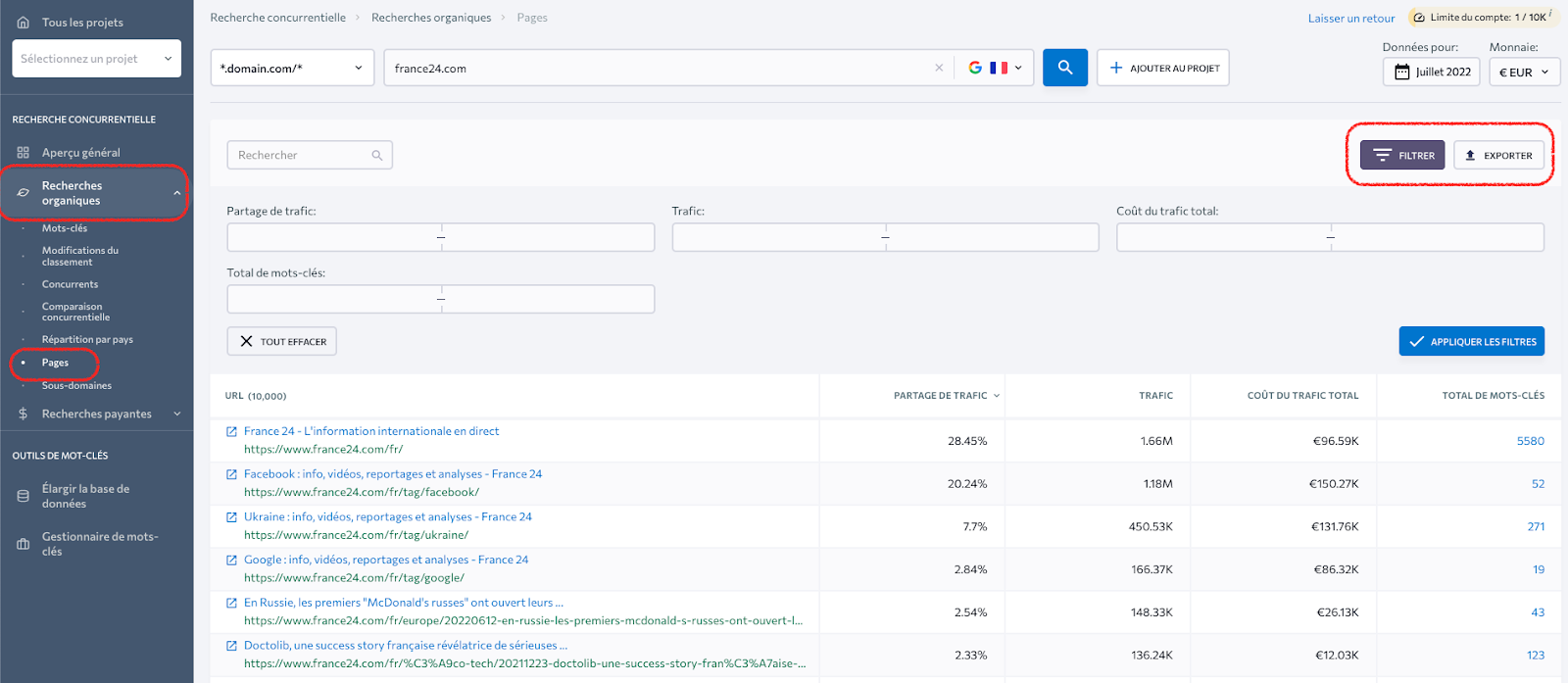1568x683 pixels.
Task: Select the Pages submenu item
Action: [x=55, y=363]
